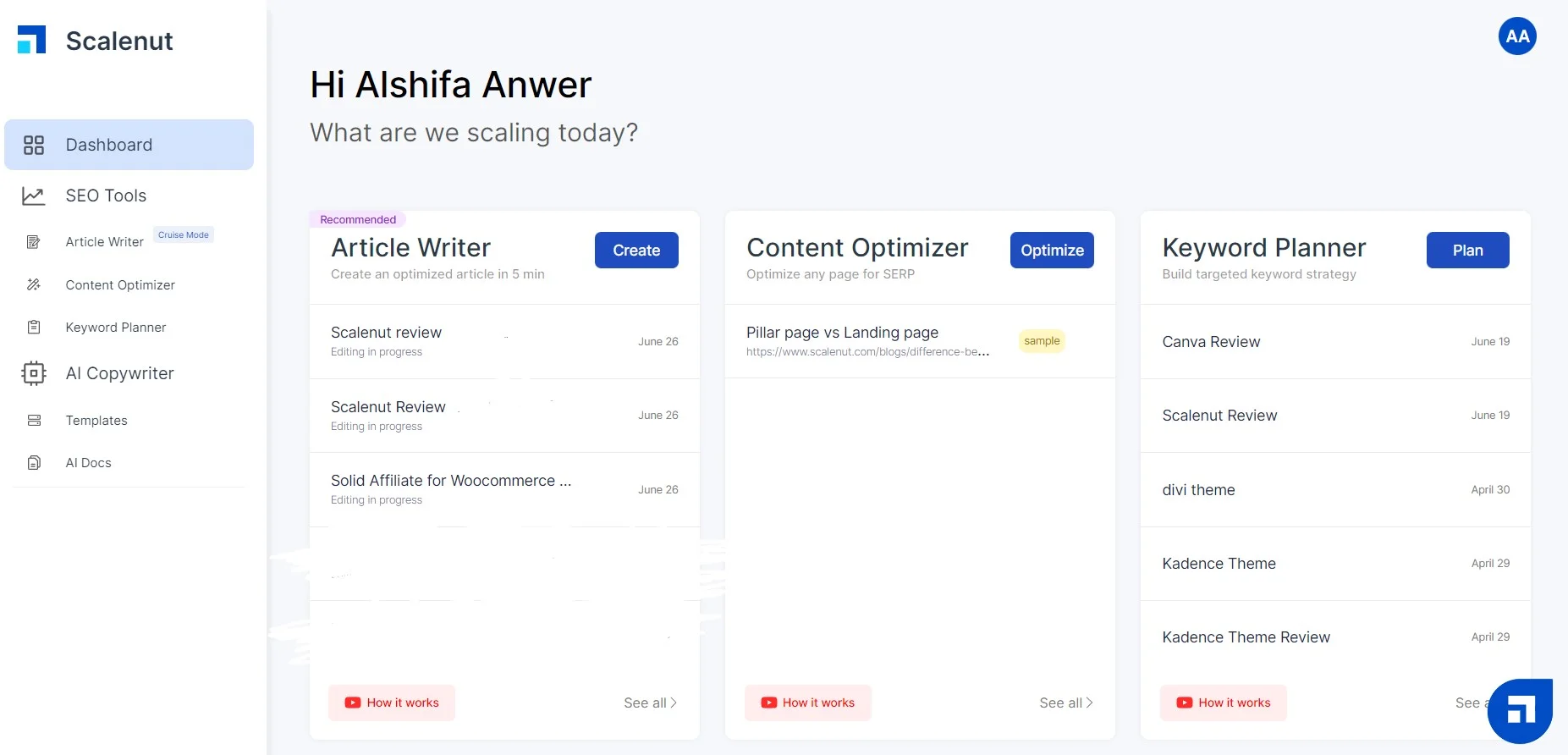Select Templates in the sidebar menu
Viewport: 1568px width, 755px height.
coord(96,420)
